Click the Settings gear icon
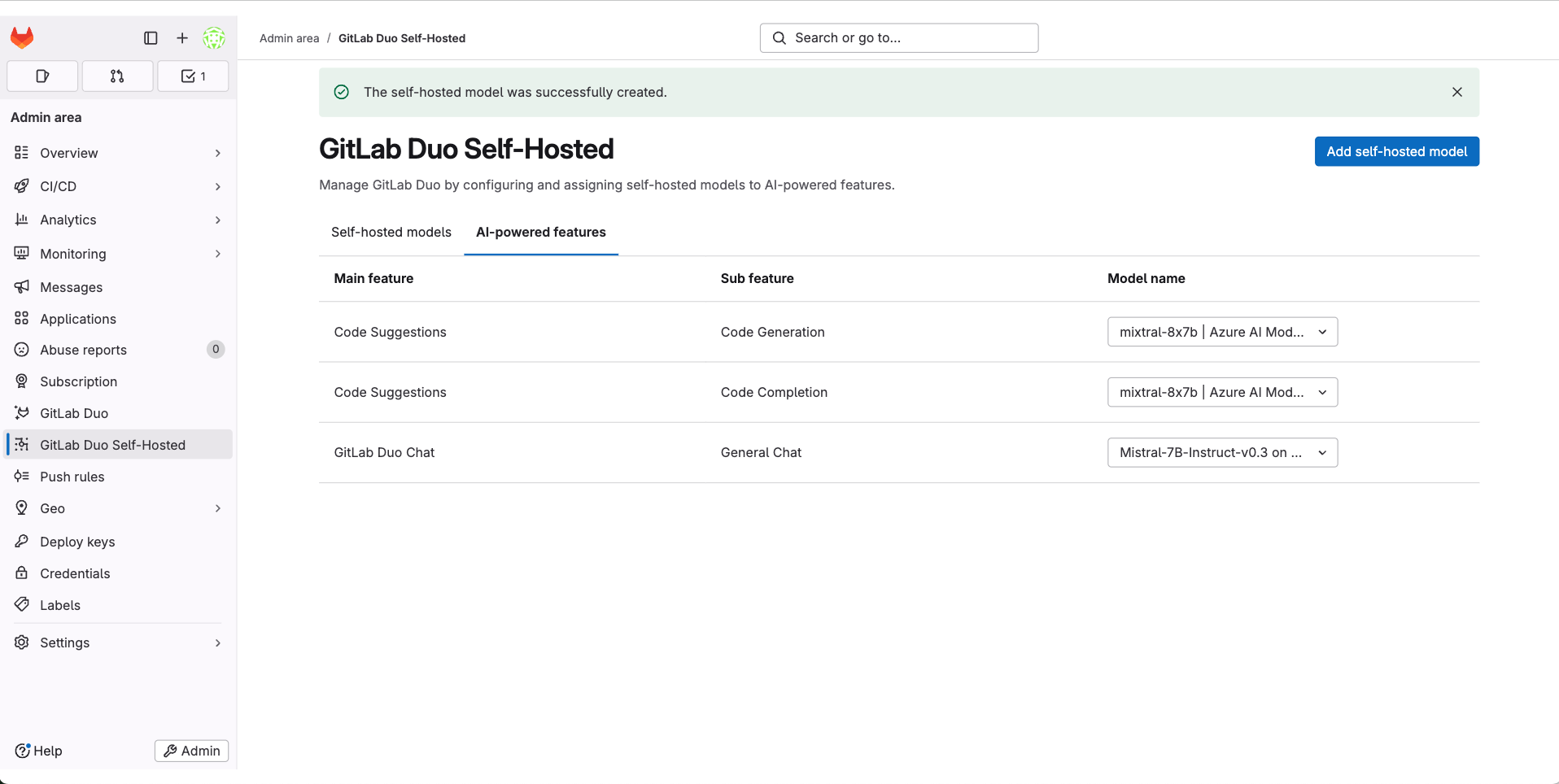 [x=22, y=642]
